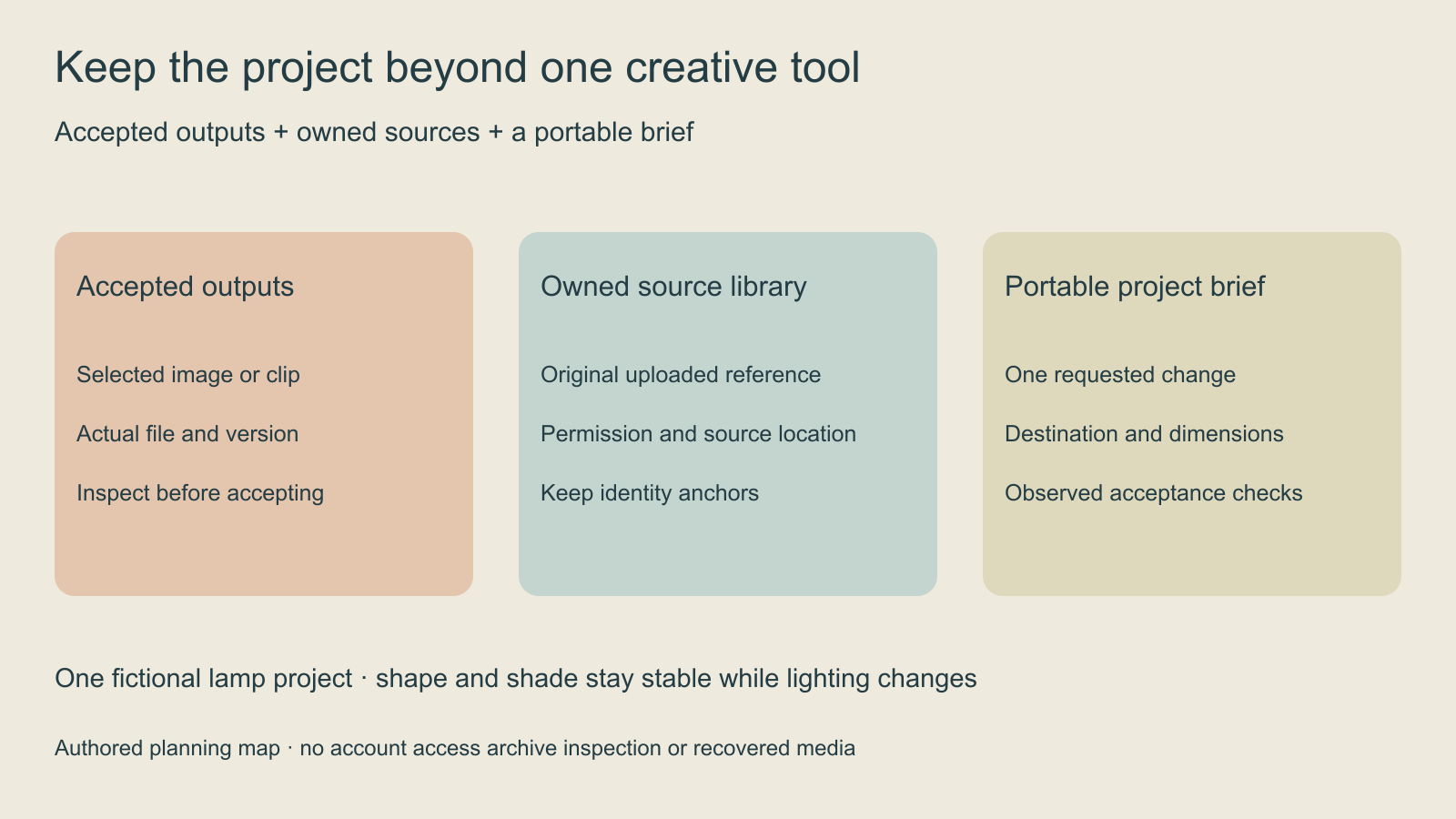Click 'Observed acceptance checks' text
1456x819 pixels.
tap(1154, 493)
